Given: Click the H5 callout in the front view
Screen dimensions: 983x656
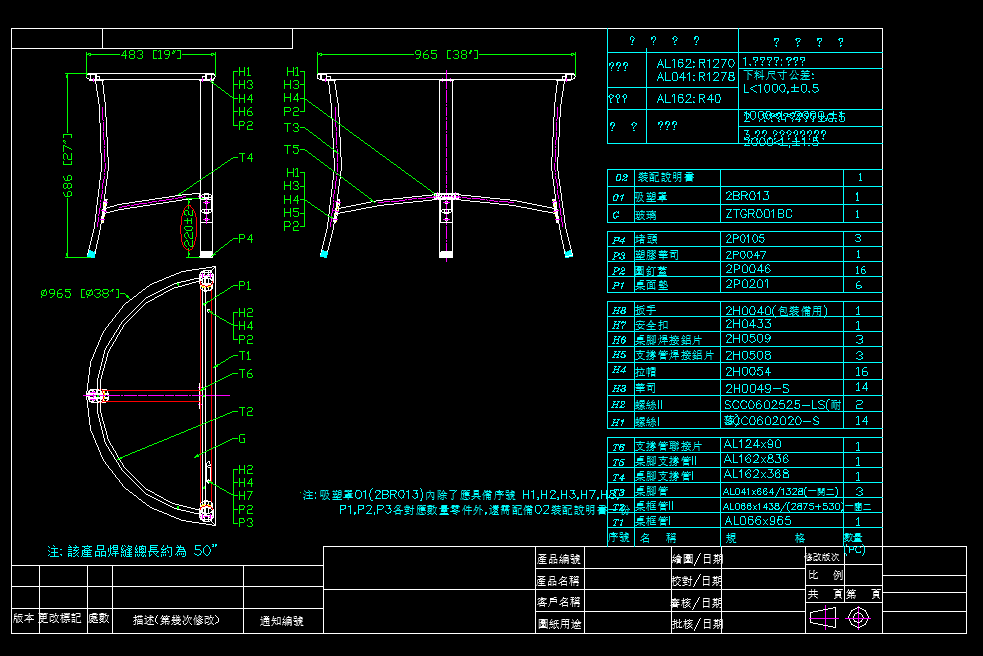Looking at the screenshot, I should pyautogui.click(x=291, y=213).
